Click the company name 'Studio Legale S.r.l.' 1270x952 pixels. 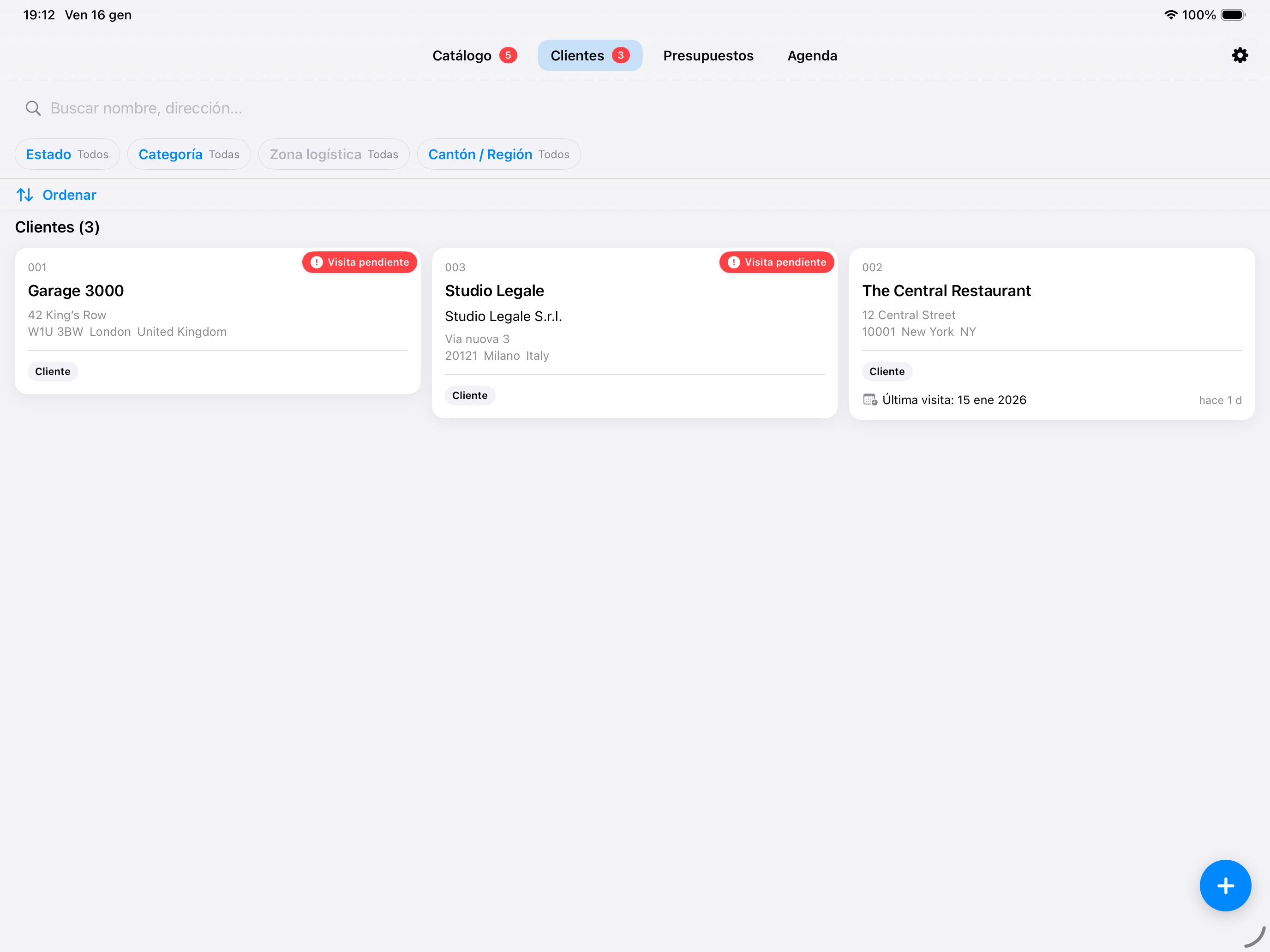pos(503,316)
